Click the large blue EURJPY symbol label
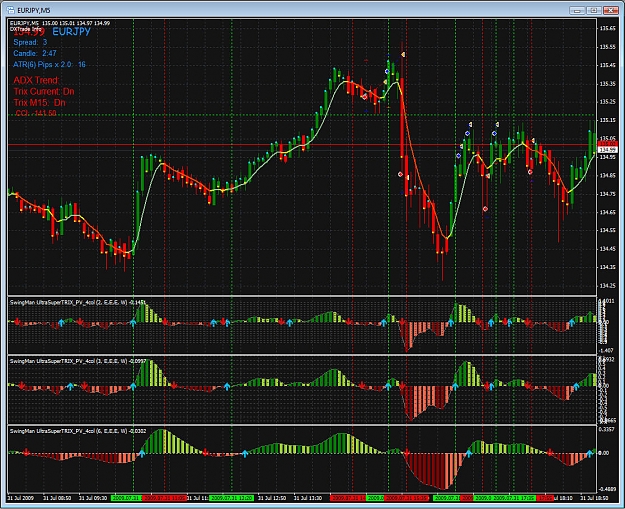625x509 pixels. point(71,32)
